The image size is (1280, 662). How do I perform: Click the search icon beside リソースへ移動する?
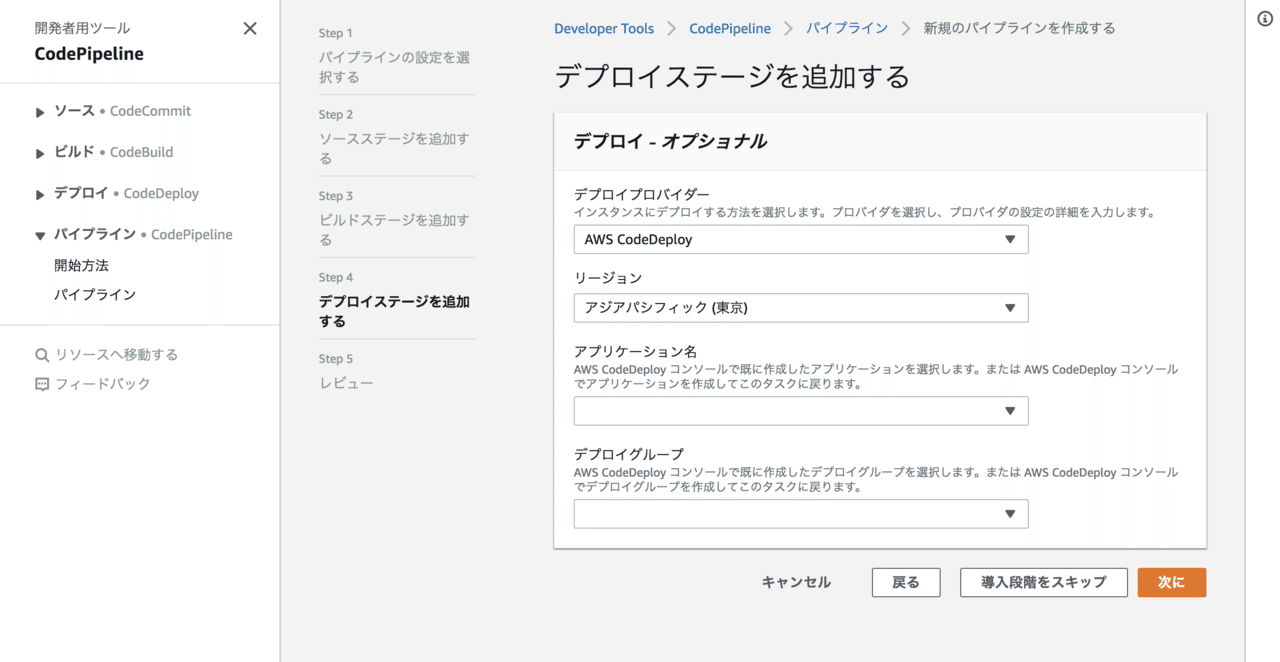(x=42, y=355)
